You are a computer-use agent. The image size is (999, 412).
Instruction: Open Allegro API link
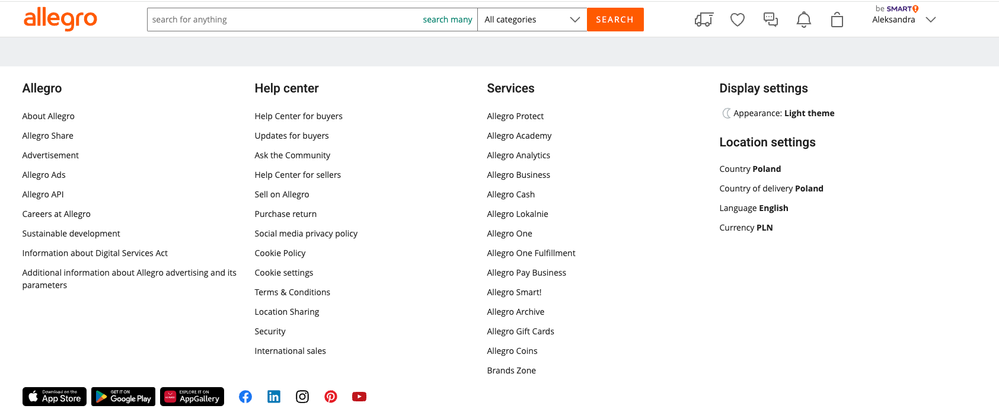43,194
